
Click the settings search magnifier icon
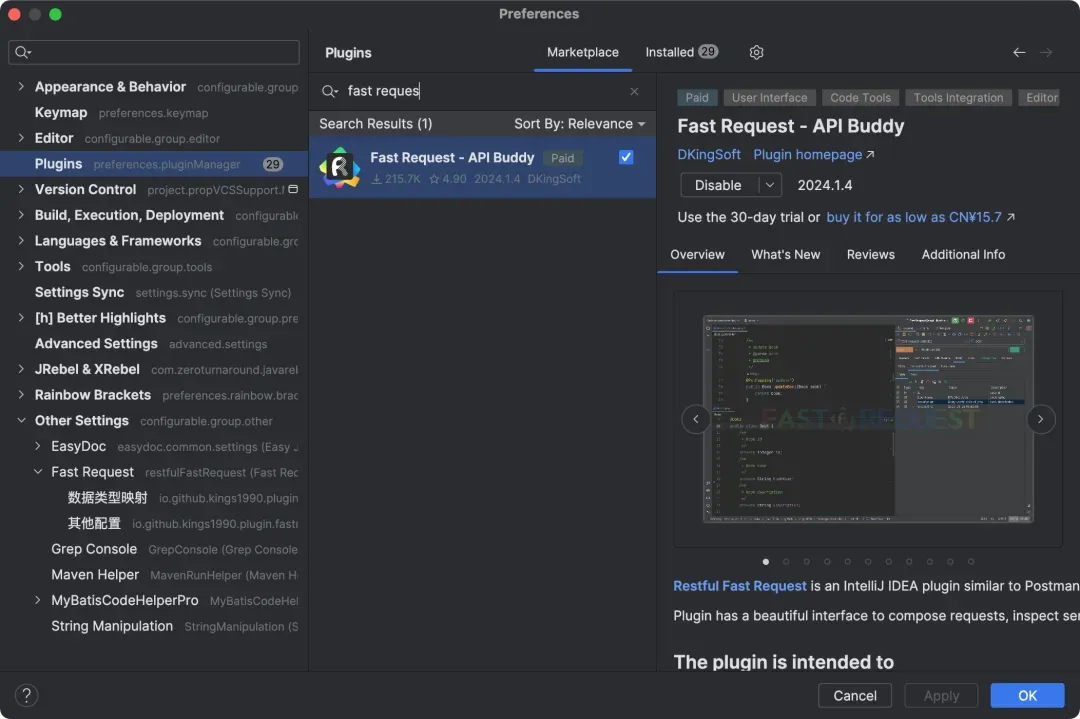(x=23, y=52)
